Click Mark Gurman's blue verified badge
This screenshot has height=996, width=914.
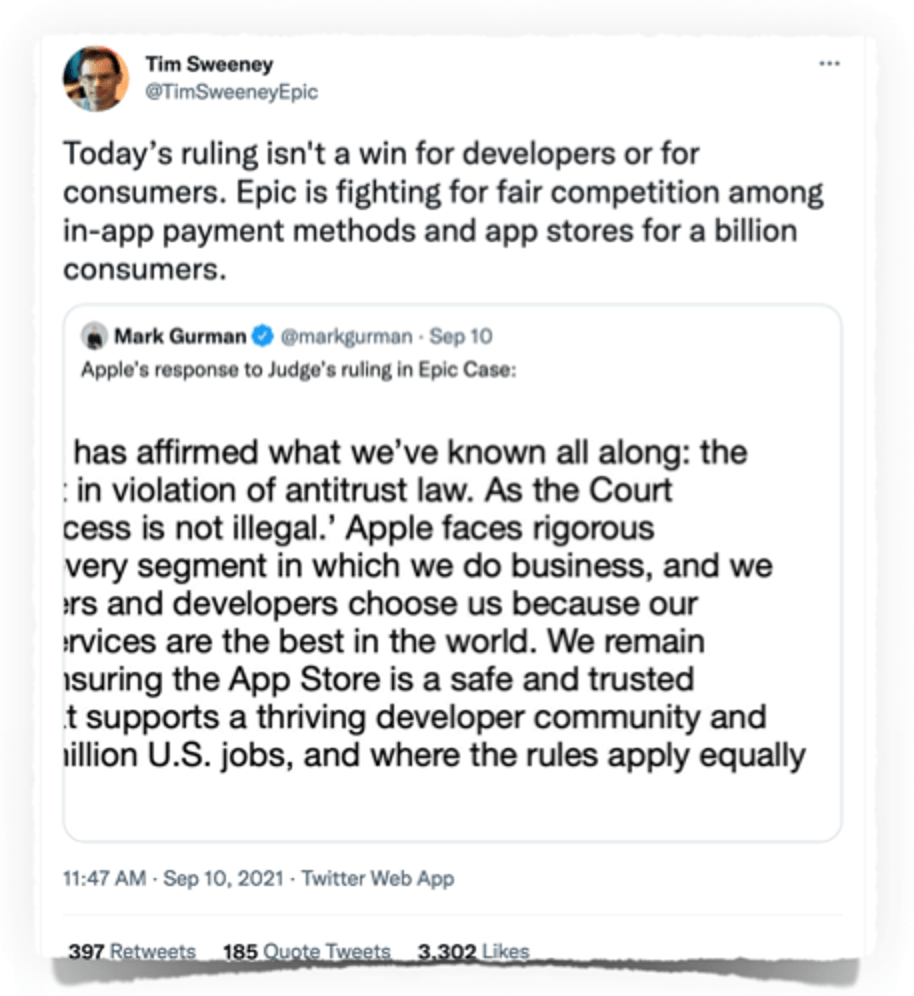260,336
